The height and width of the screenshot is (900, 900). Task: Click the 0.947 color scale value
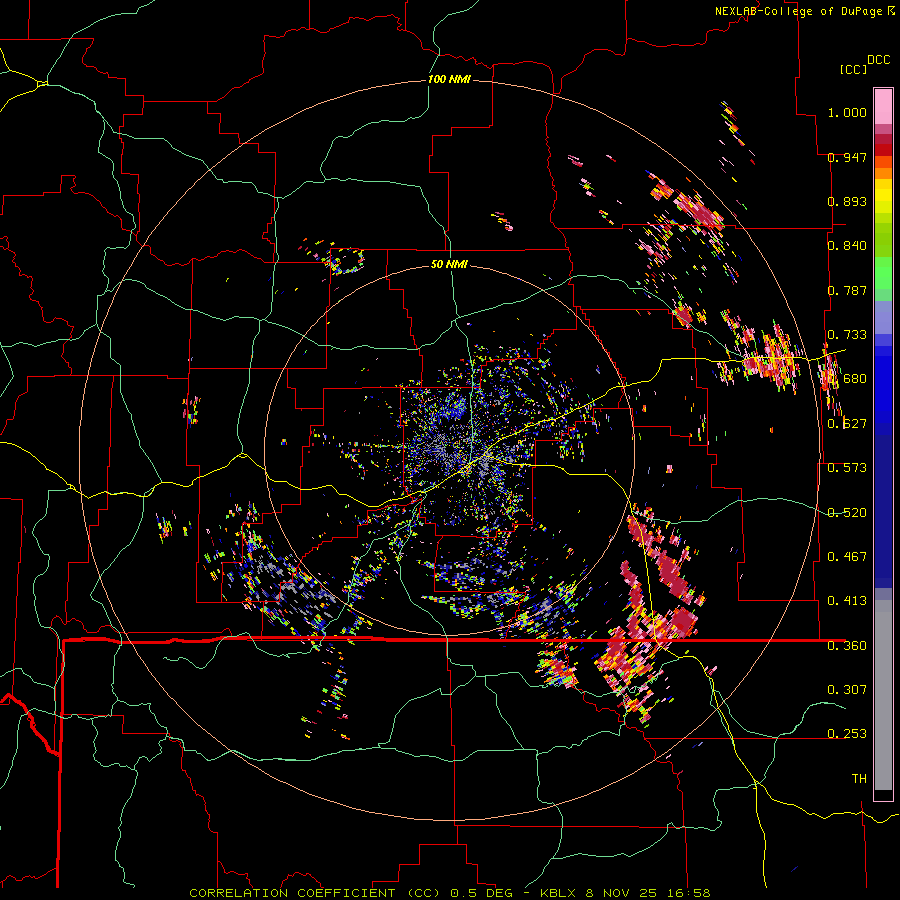click(847, 157)
